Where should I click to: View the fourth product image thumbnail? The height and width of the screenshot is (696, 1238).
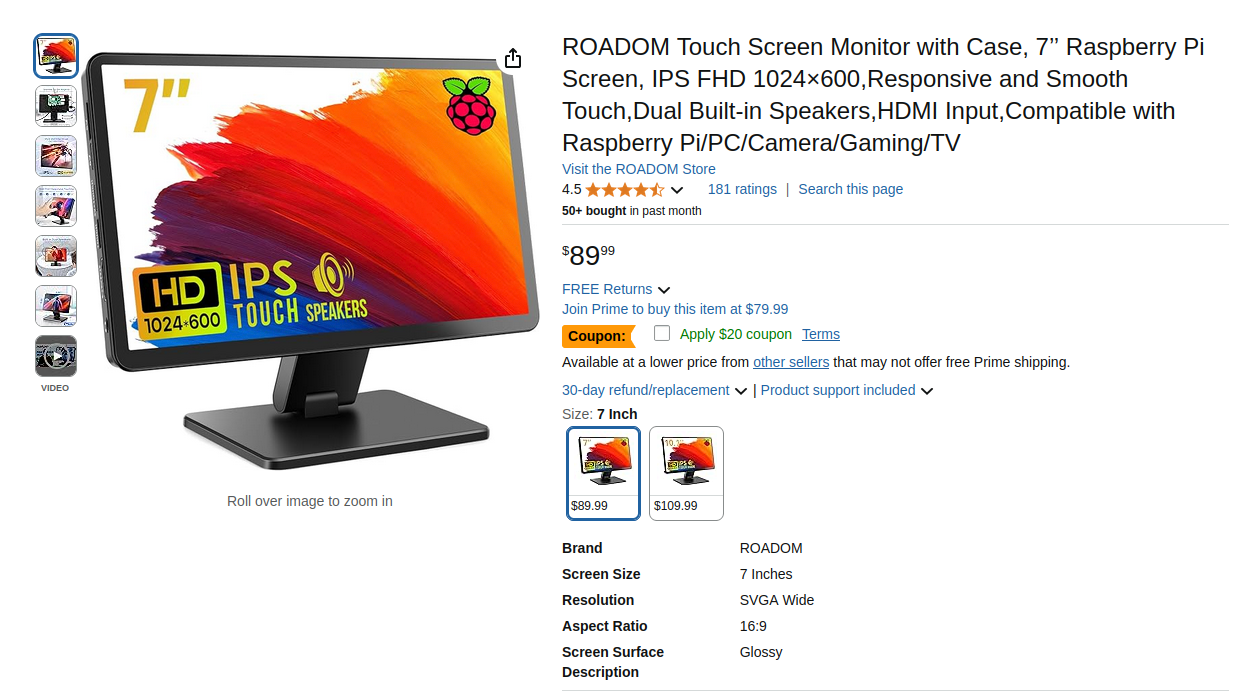[x=56, y=206]
